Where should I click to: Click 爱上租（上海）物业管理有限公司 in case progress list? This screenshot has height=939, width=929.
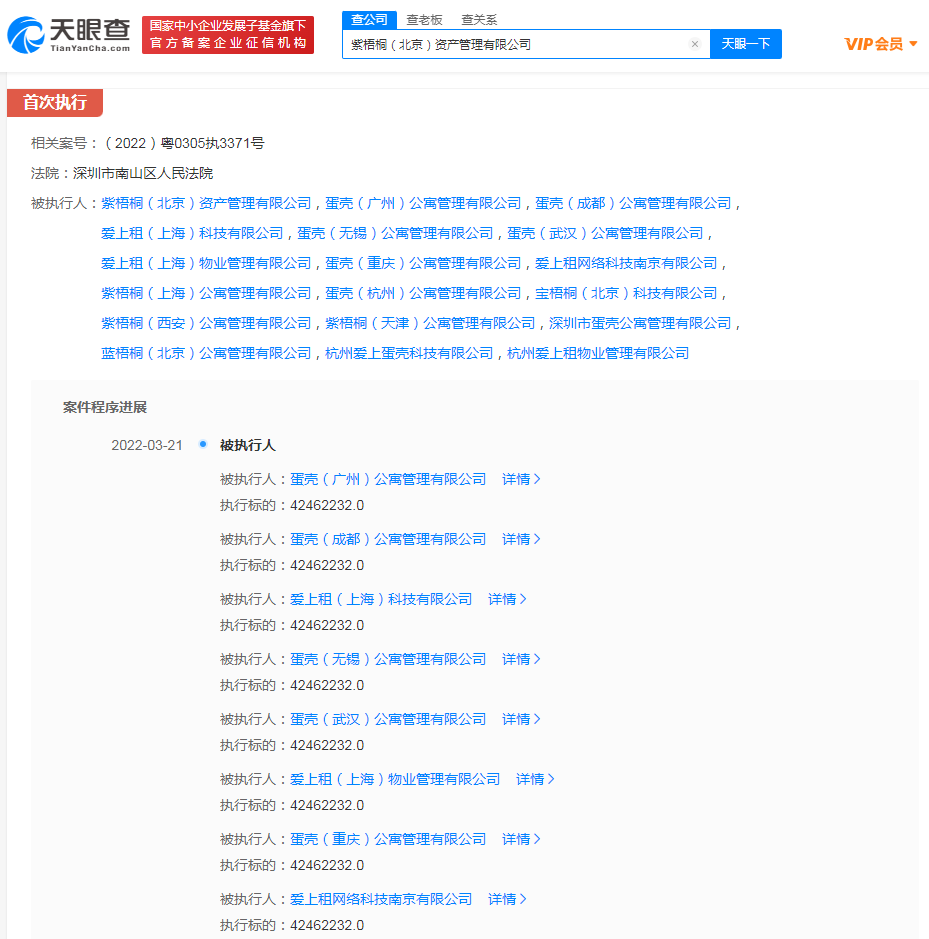(395, 779)
